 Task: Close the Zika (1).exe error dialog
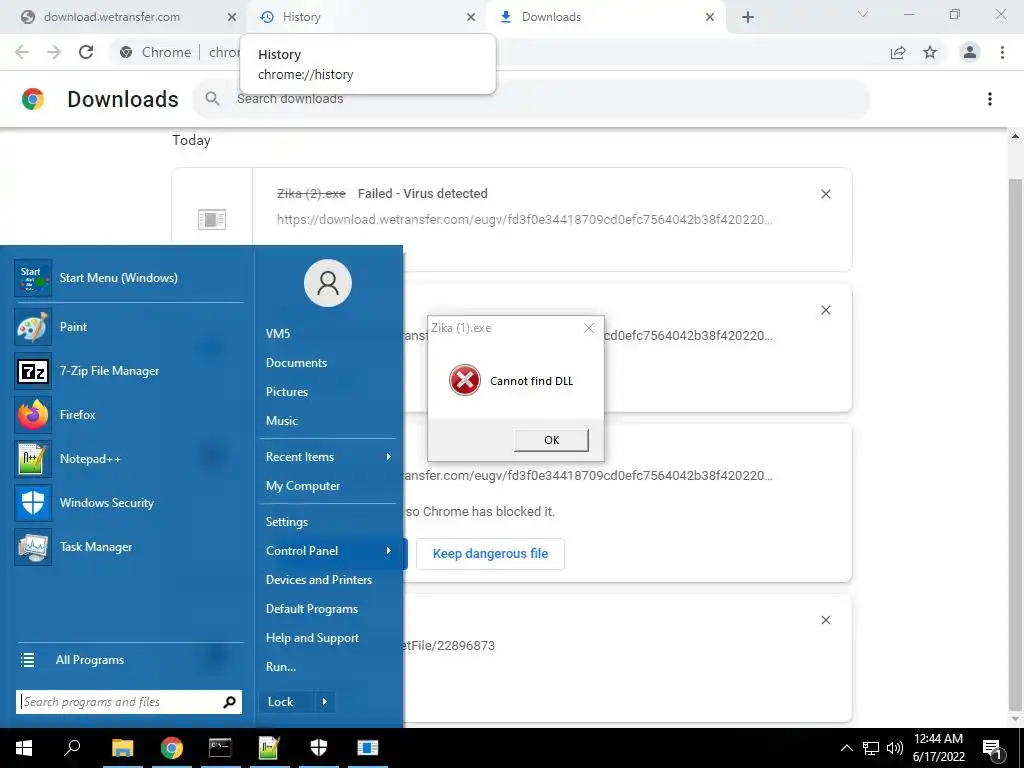click(589, 328)
